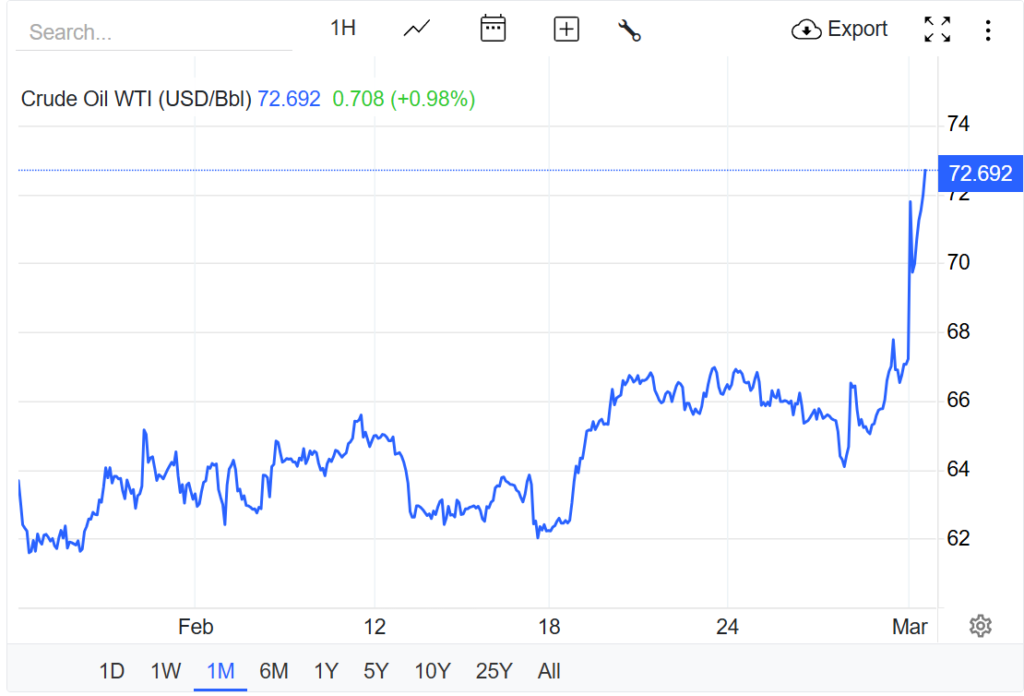Enter fullscreen with the expand icon

(x=937, y=30)
